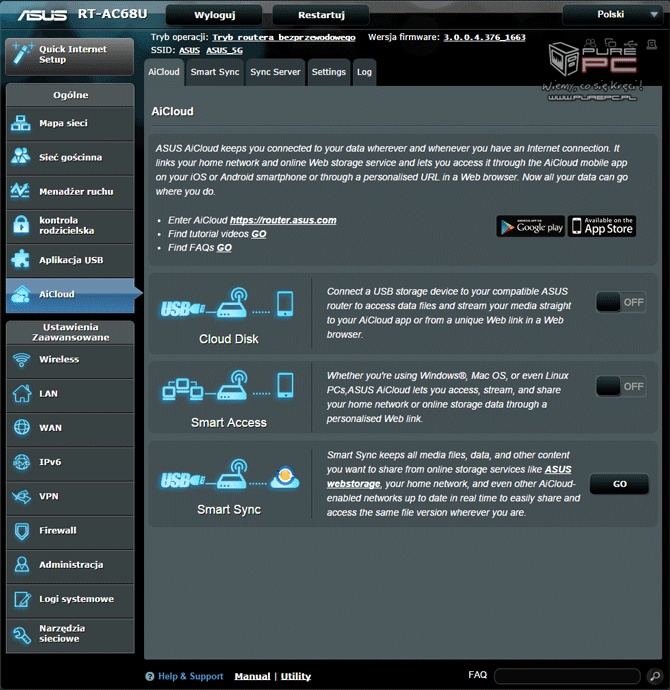Select the AiCloud tab
The image size is (670, 690).
tap(164, 72)
